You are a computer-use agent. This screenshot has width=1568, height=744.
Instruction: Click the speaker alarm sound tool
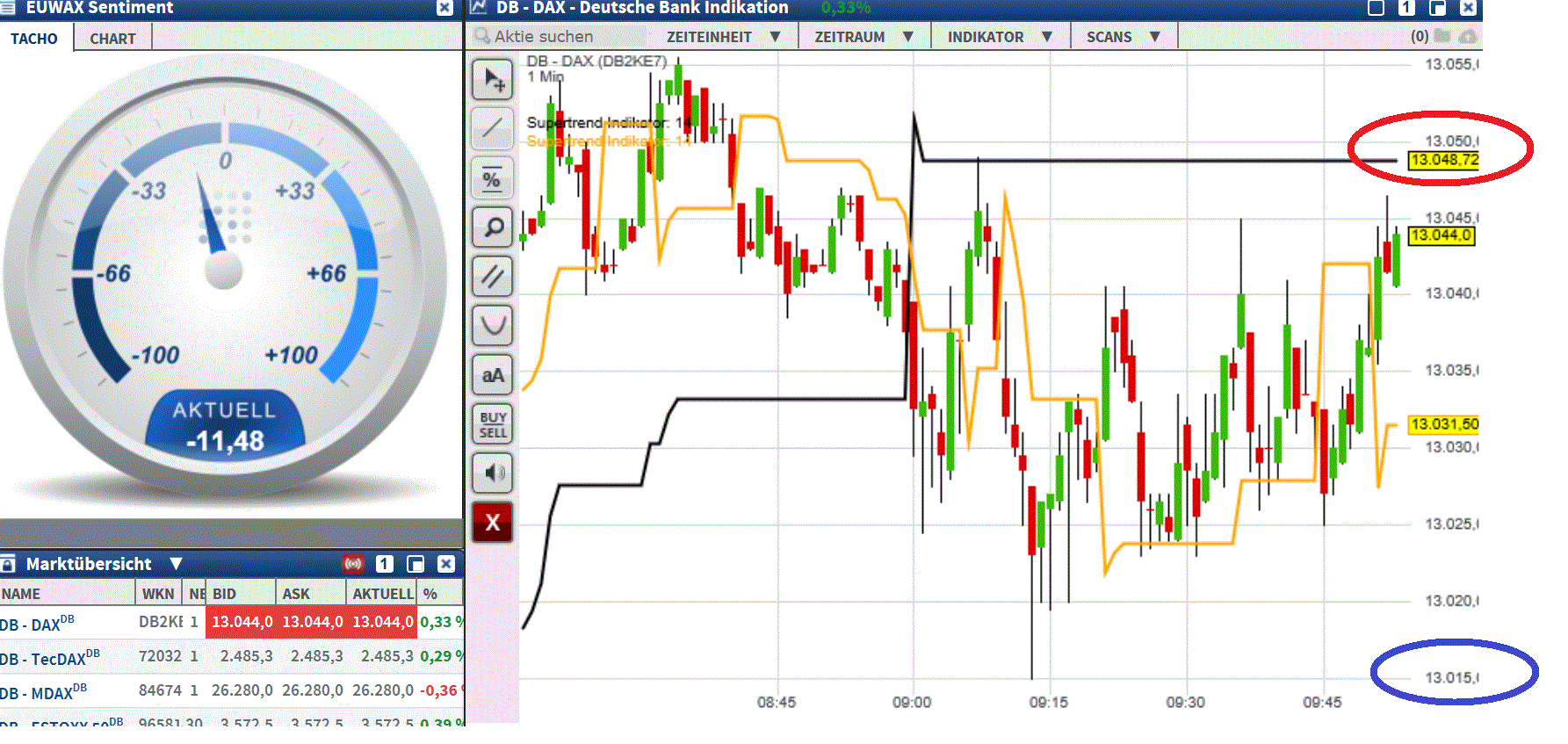coord(493,473)
